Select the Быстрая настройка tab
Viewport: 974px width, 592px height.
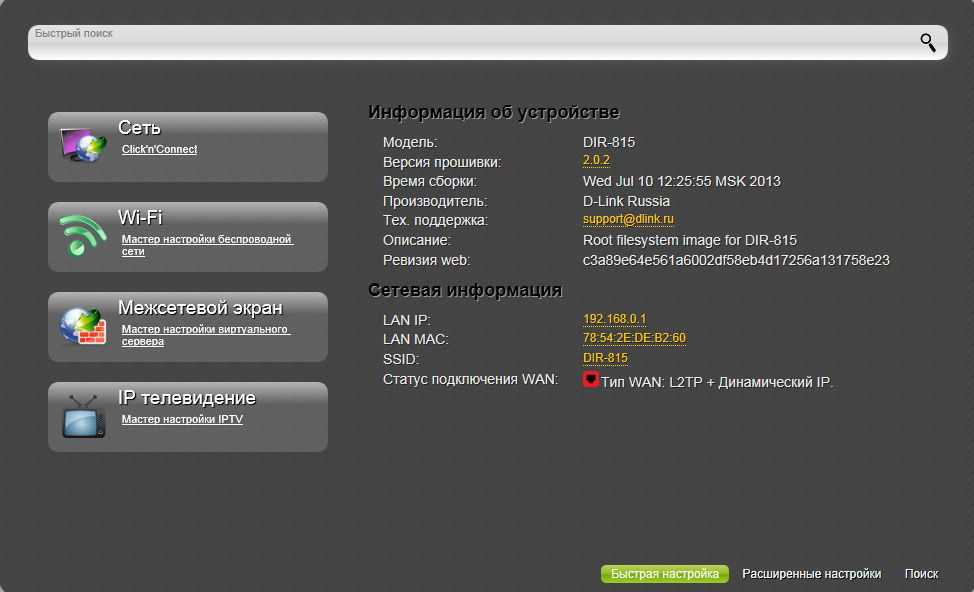[x=664, y=574]
